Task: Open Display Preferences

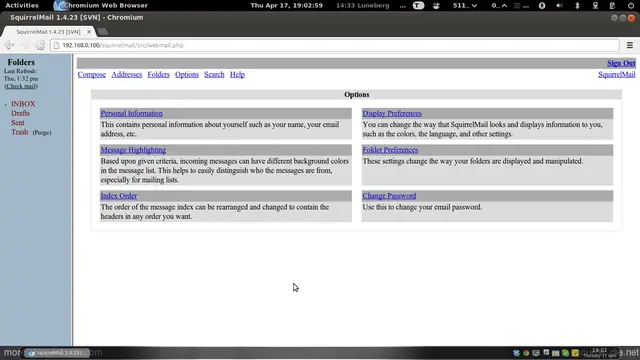Action: point(392,113)
